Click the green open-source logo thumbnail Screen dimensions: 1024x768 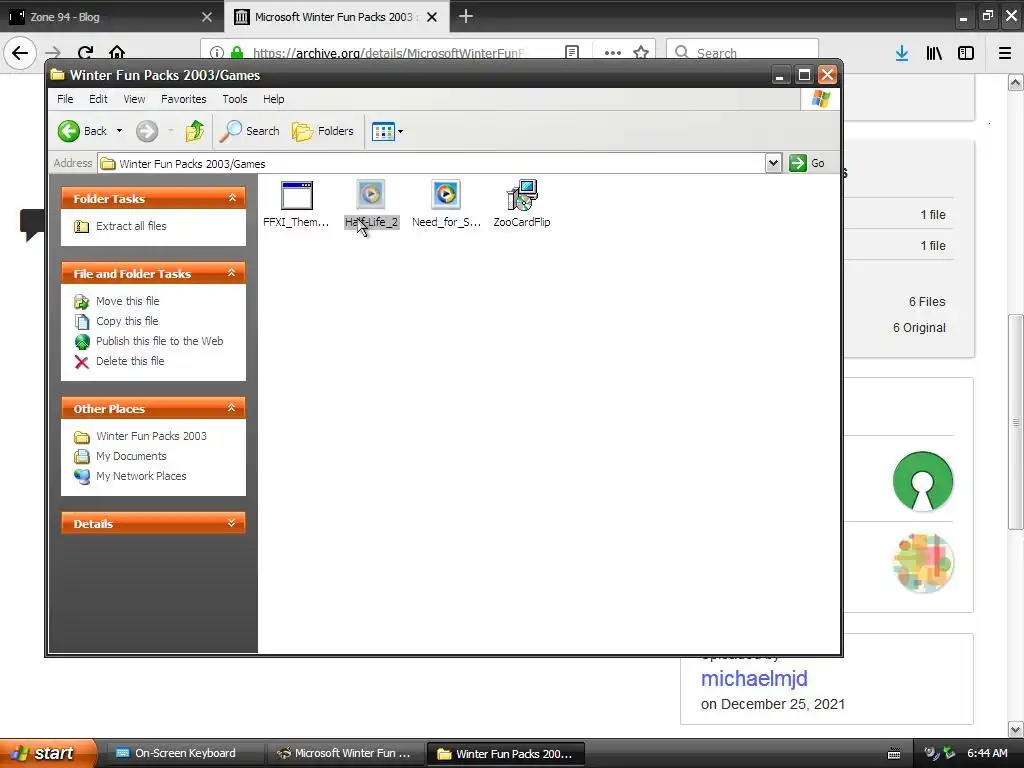pyautogui.click(x=922, y=481)
